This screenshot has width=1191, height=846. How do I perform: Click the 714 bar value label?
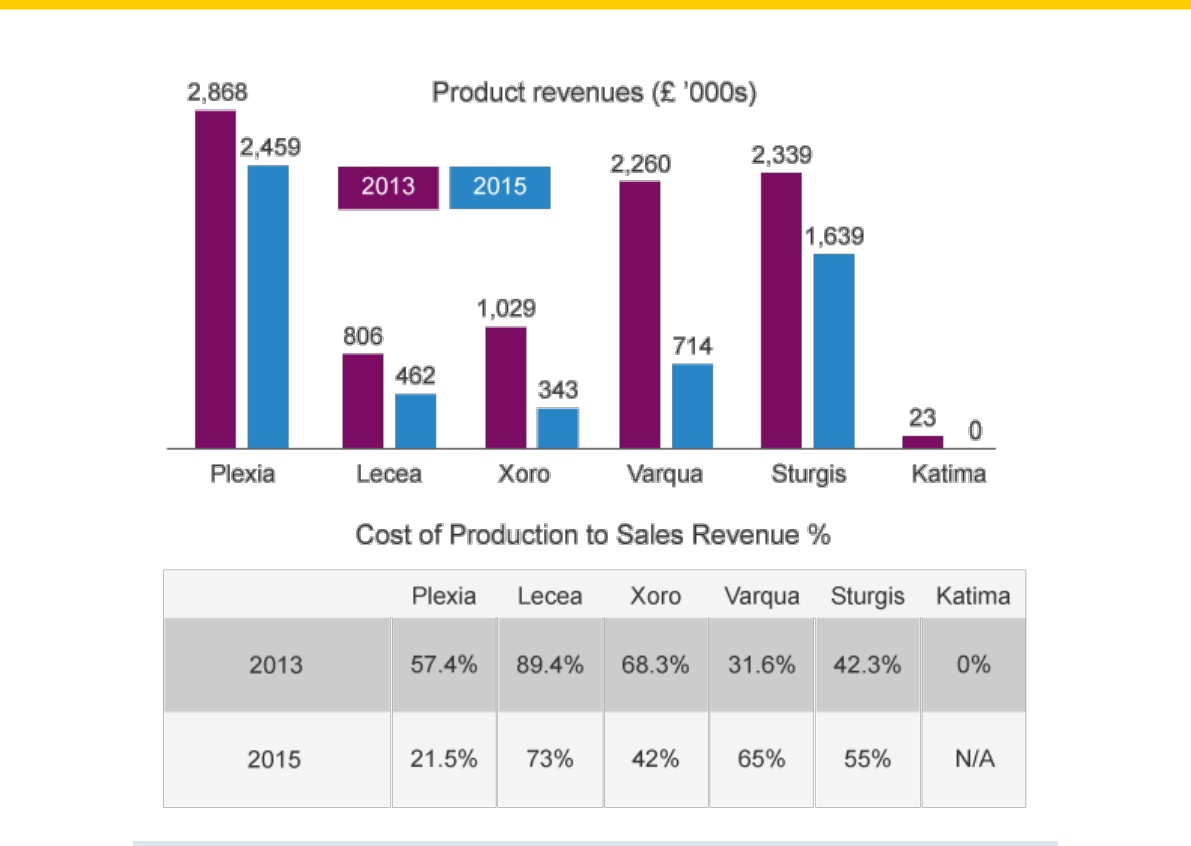click(x=692, y=346)
